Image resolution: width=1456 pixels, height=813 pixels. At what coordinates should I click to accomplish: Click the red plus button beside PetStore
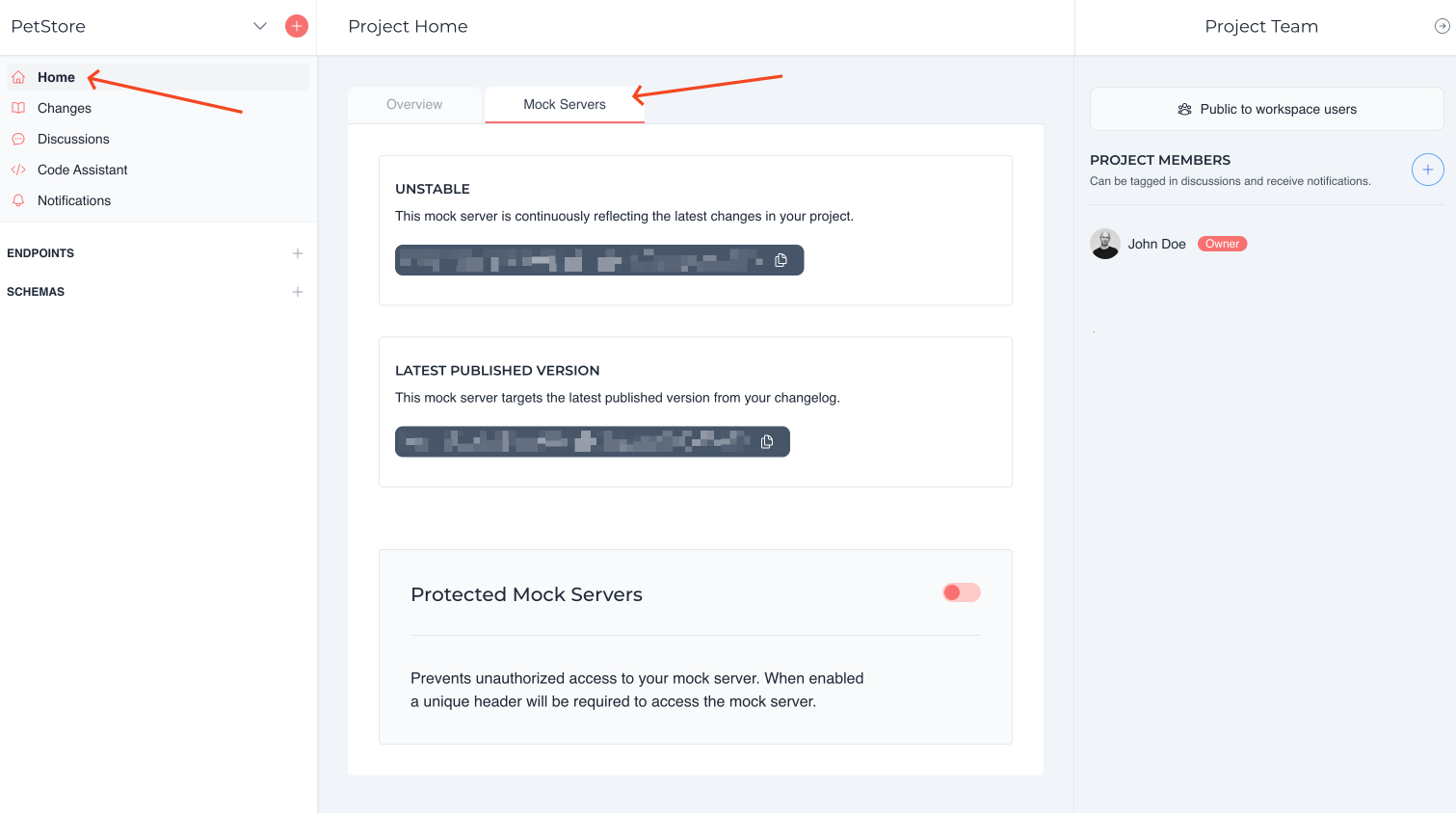coord(297,26)
